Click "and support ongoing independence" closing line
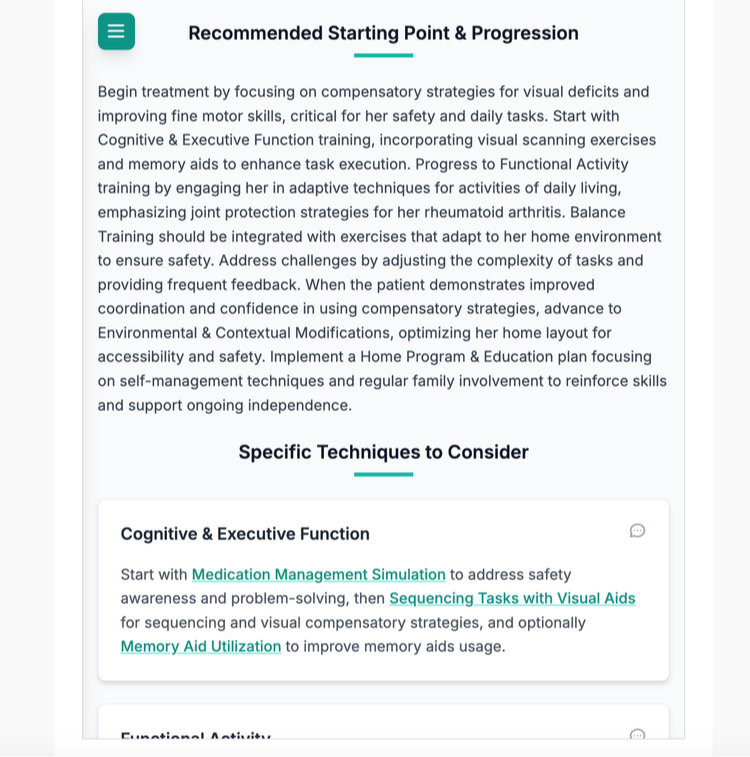The height and width of the screenshot is (757, 750). (224, 406)
